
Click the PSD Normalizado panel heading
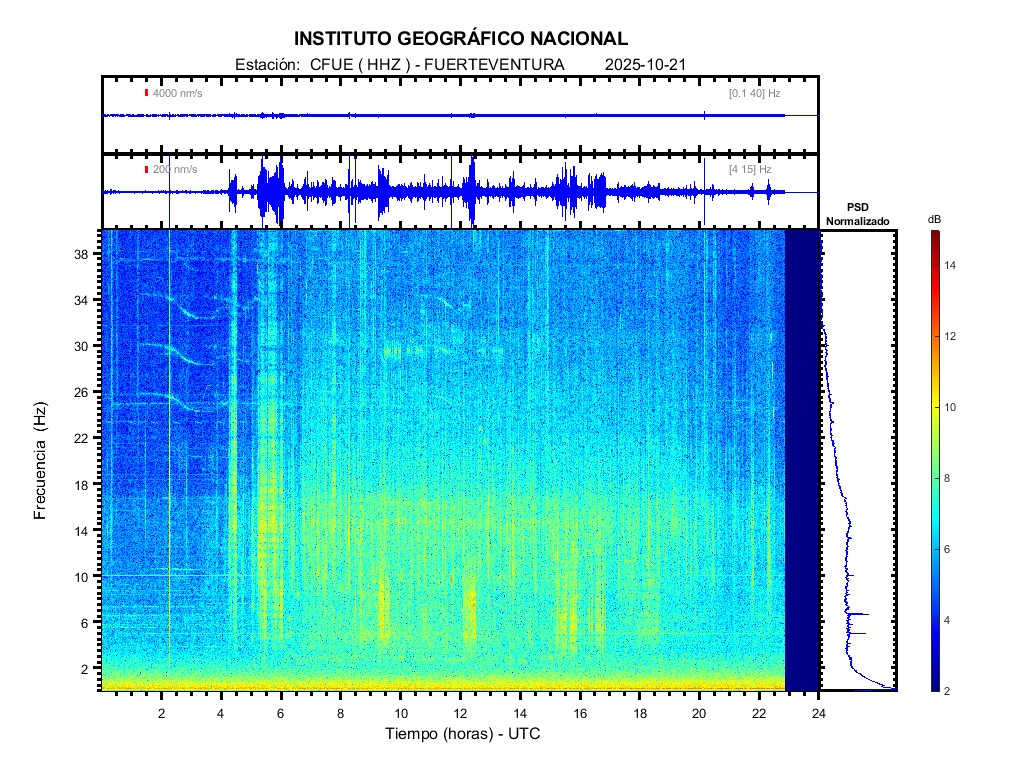[857, 214]
